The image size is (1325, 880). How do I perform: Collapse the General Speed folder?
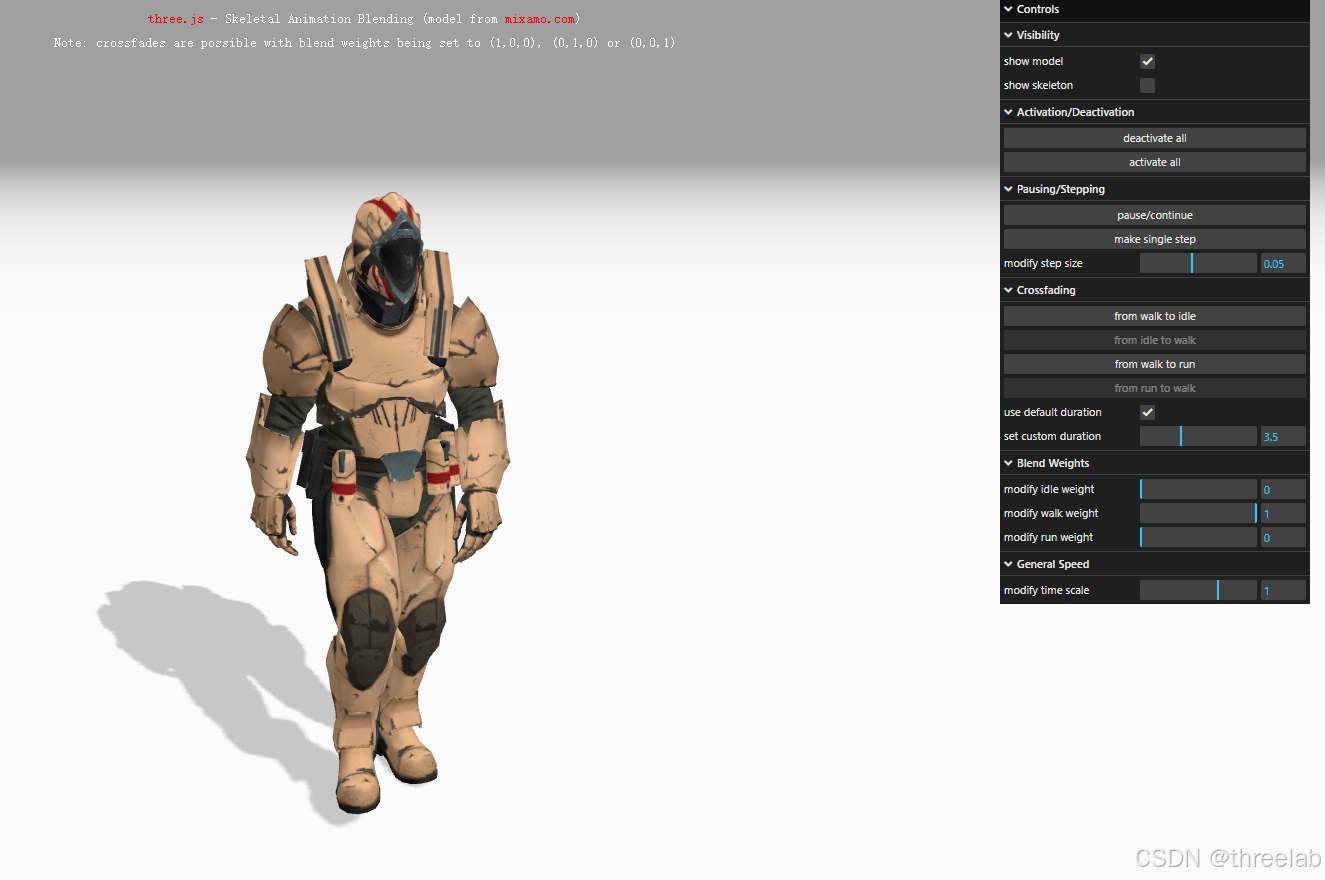(x=1155, y=564)
